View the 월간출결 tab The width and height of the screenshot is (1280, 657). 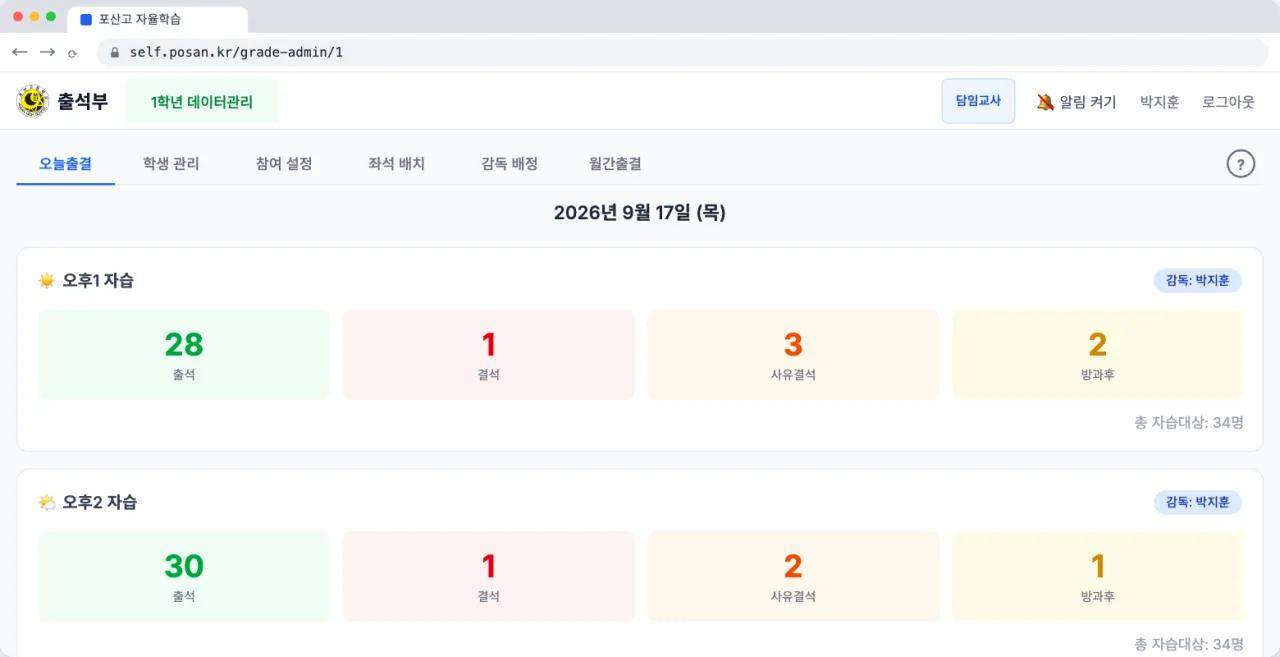tap(615, 164)
